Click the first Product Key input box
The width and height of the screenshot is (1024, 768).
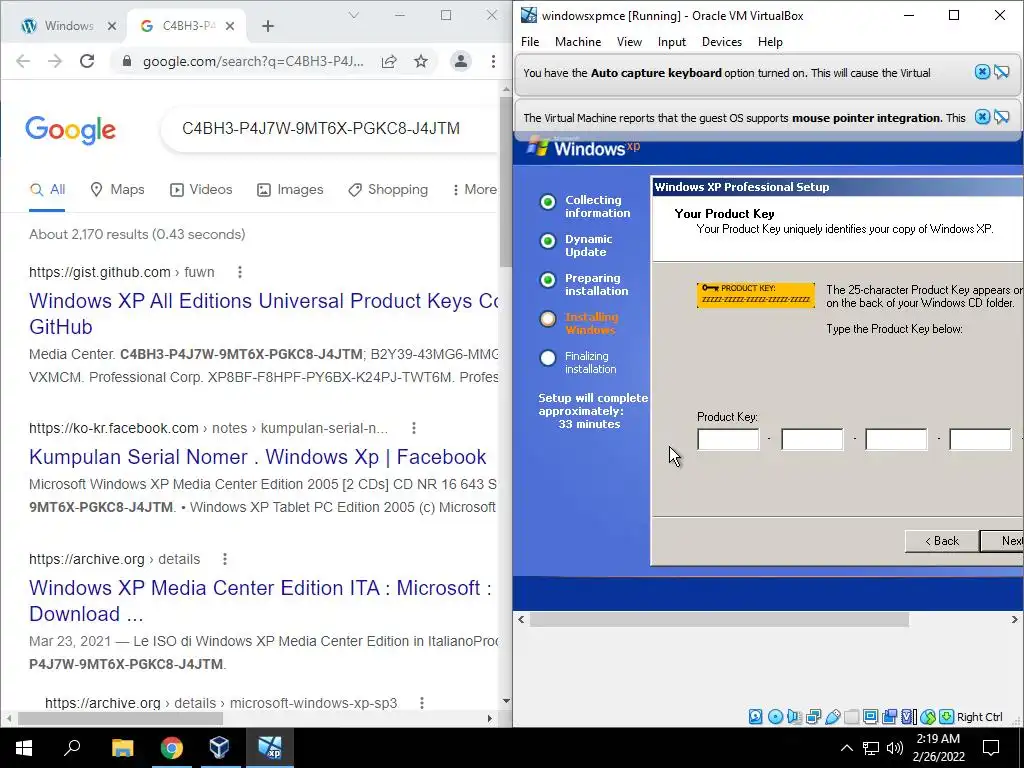[728, 440]
